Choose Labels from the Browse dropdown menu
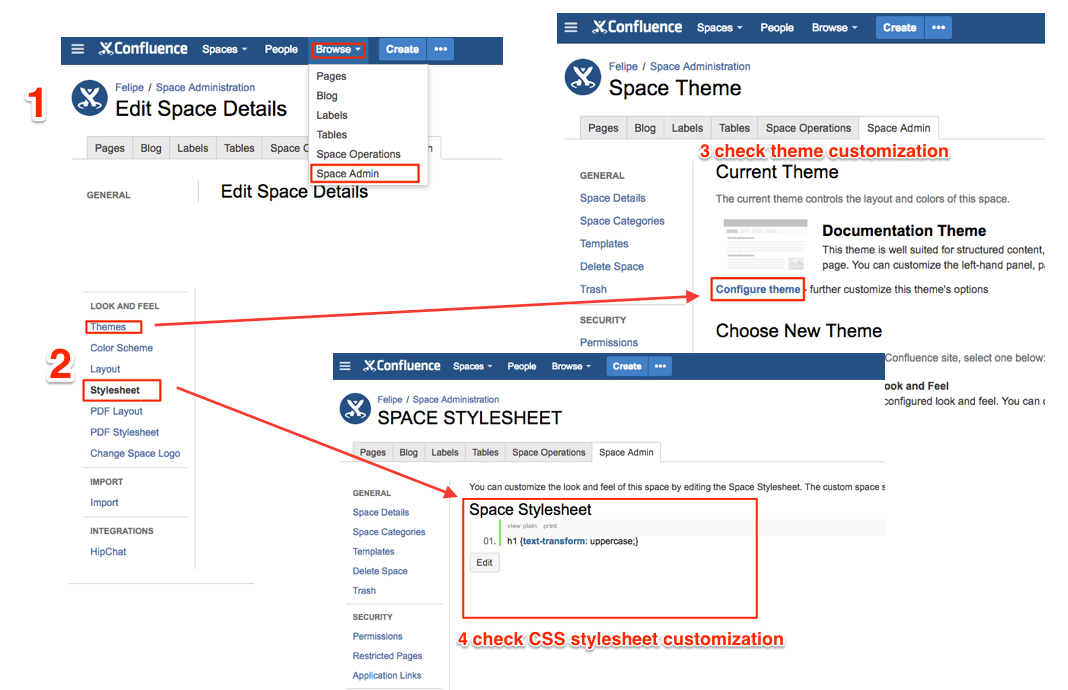Screen dimensions: 1068x690 pyautogui.click(x=332, y=115)
